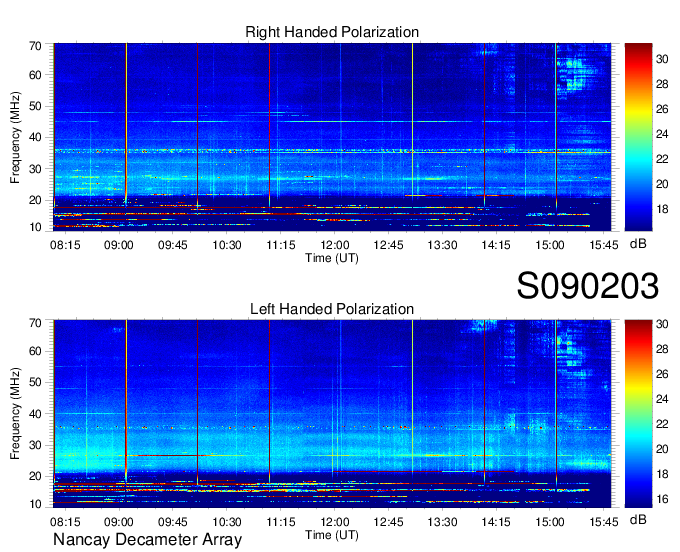Viewport: 680px width, 552px height.
Task: Click the 10 frequency tick of the Right Handed plot
Action: [x=35, y=227]
